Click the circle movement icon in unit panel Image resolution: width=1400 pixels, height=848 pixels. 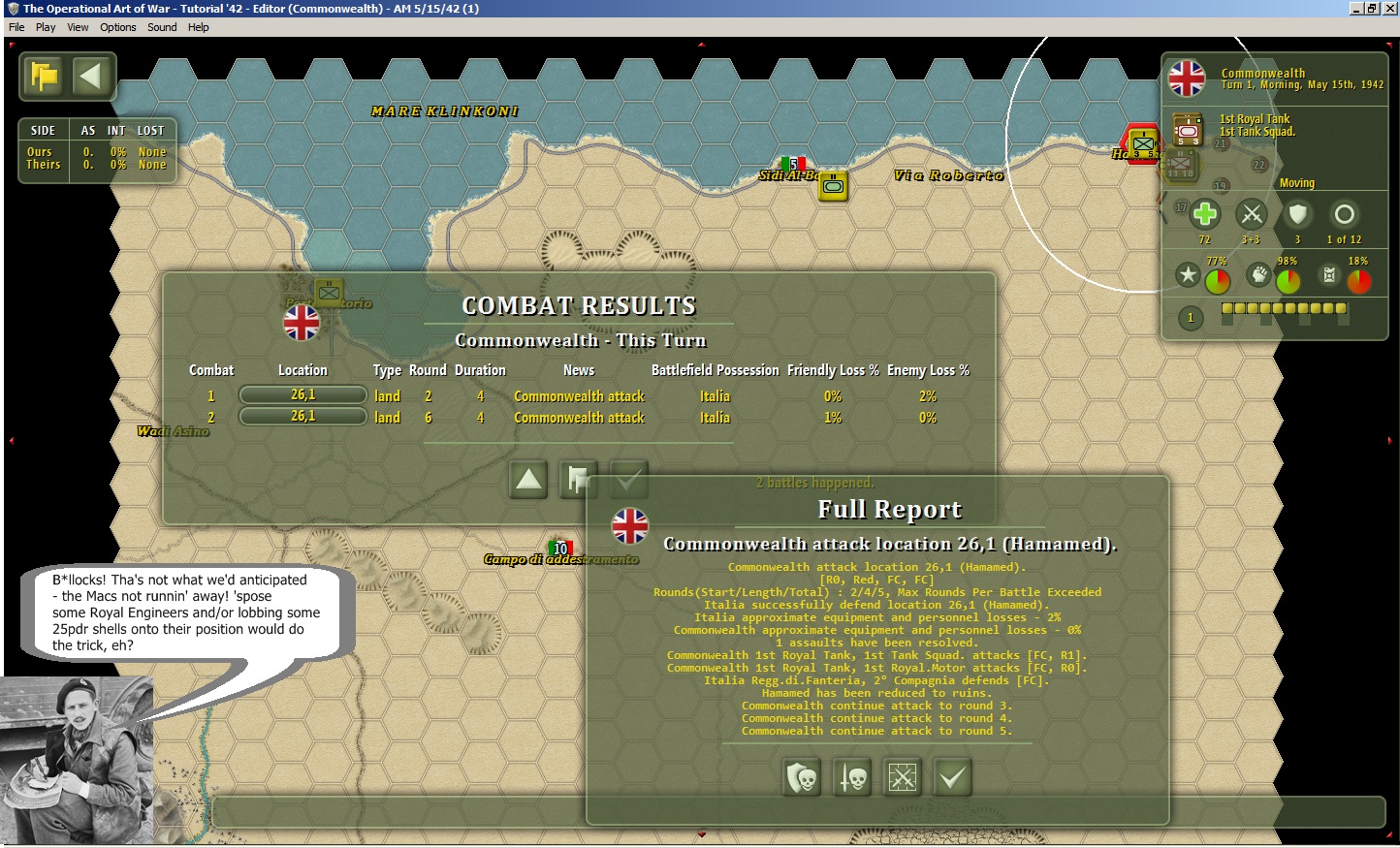pyautogui.click(x=1344, y=214)
